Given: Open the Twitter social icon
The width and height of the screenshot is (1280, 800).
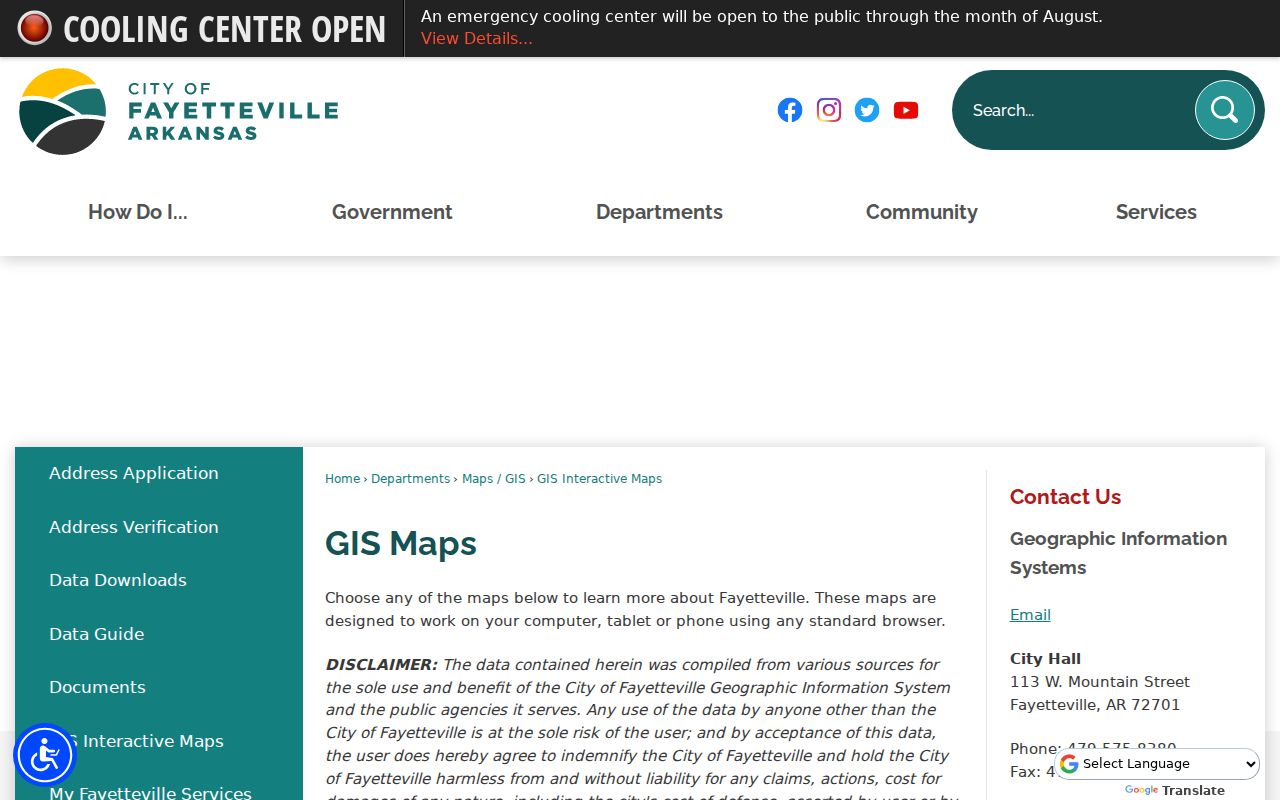Looking at the screenshot, I should pyautogui.click(x=867, y=110).
